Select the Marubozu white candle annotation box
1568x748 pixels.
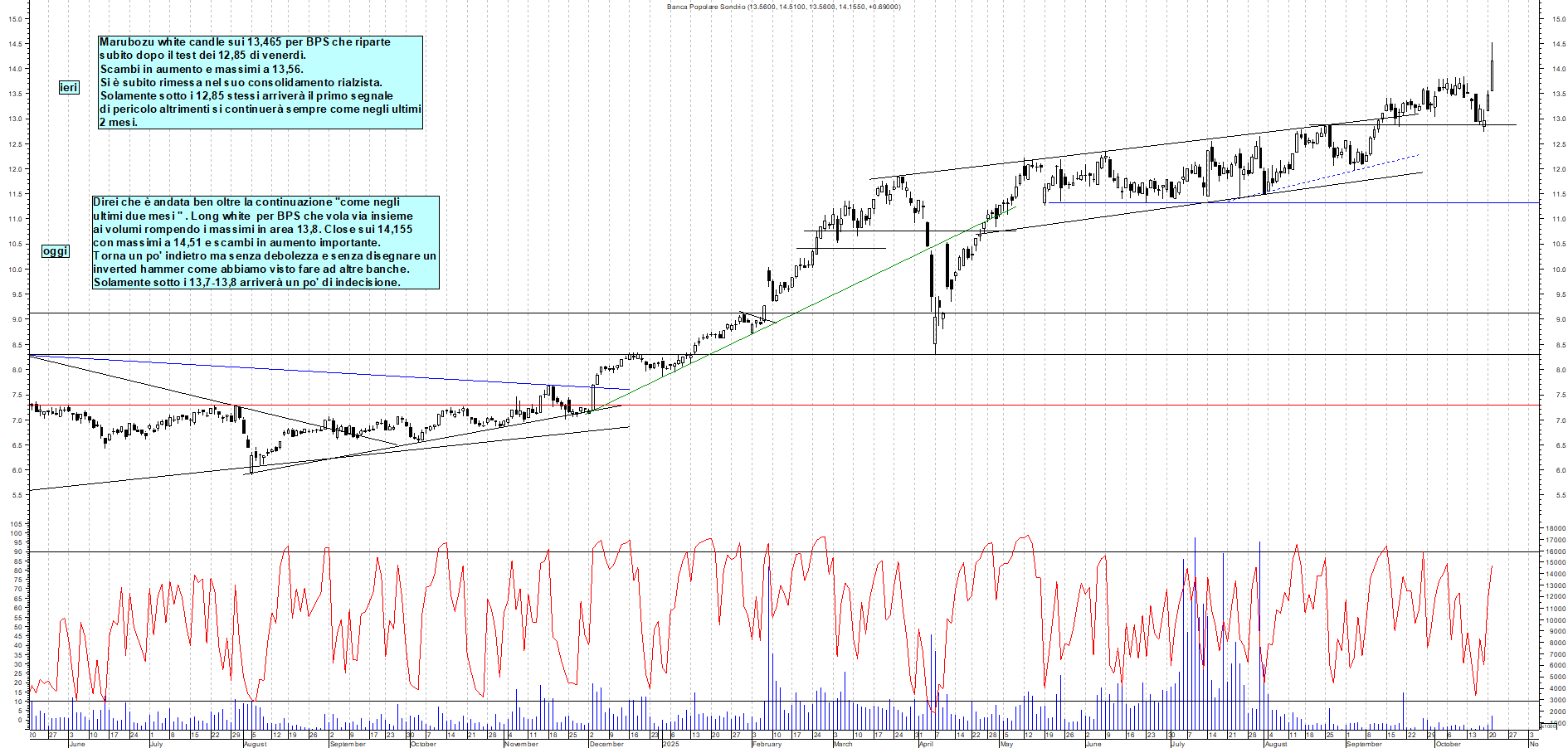tap(261, 82)
